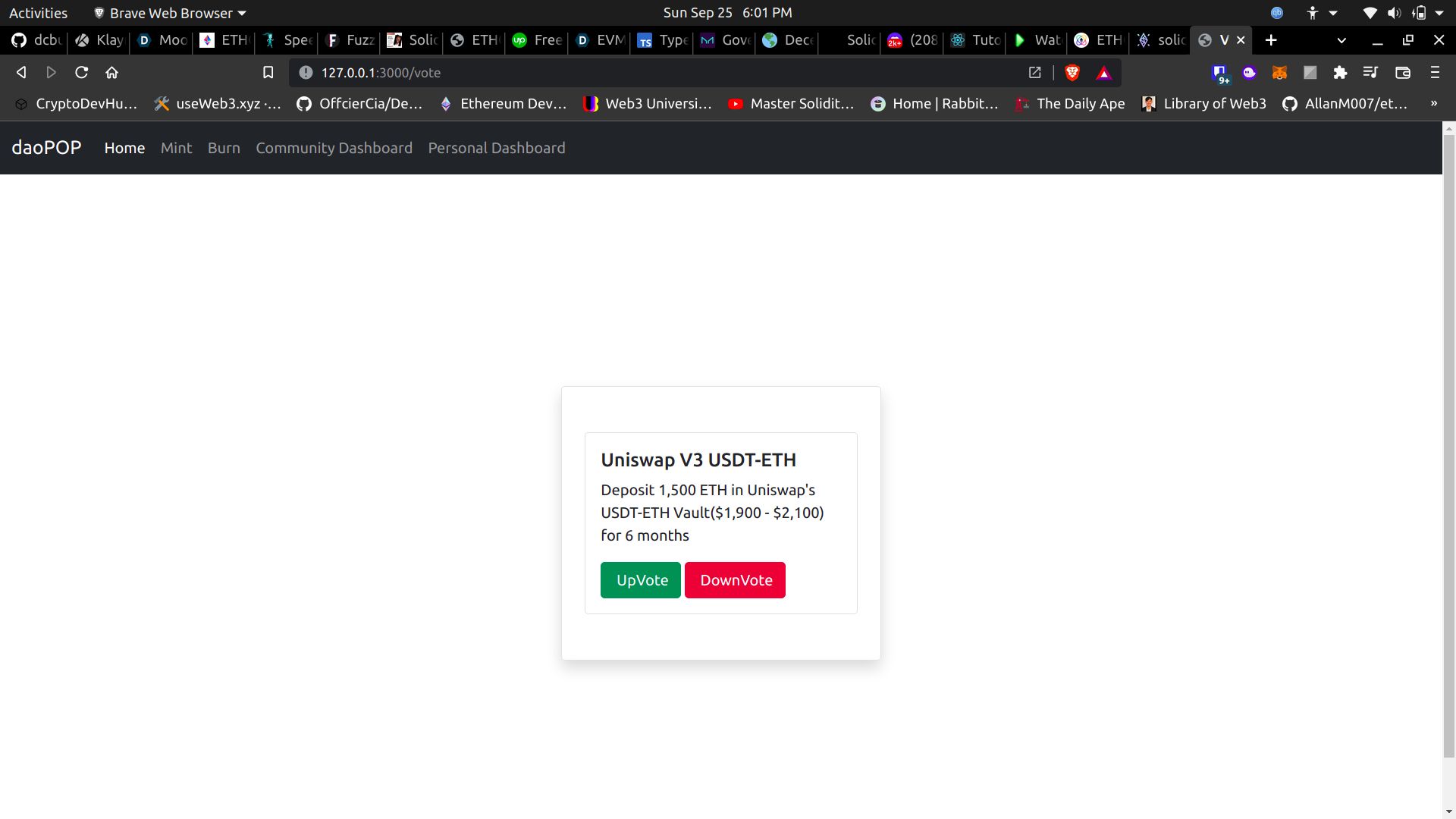This screenshot has width=1456, height=819.
Task: Switch to the Wat tab
Action: [1037, 40]
